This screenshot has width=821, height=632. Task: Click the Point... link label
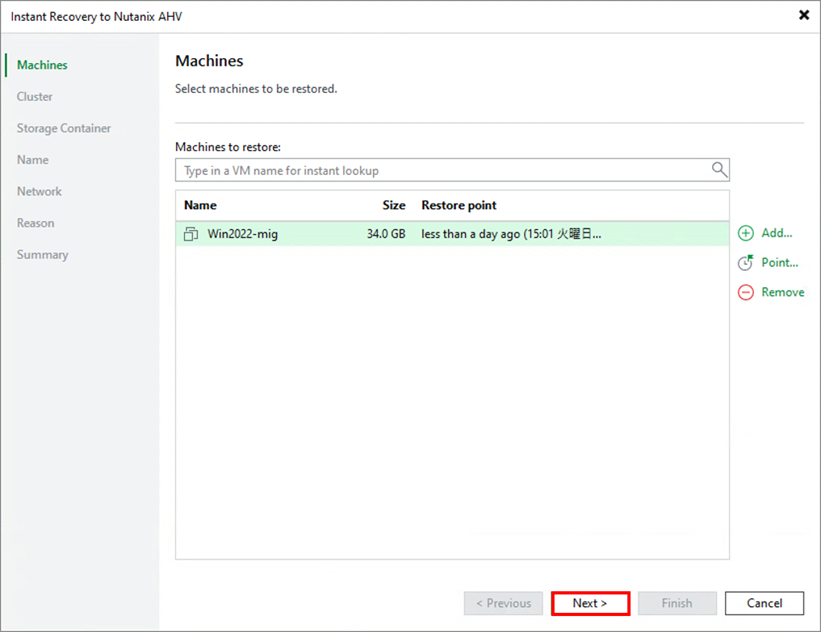pos(780,262)
